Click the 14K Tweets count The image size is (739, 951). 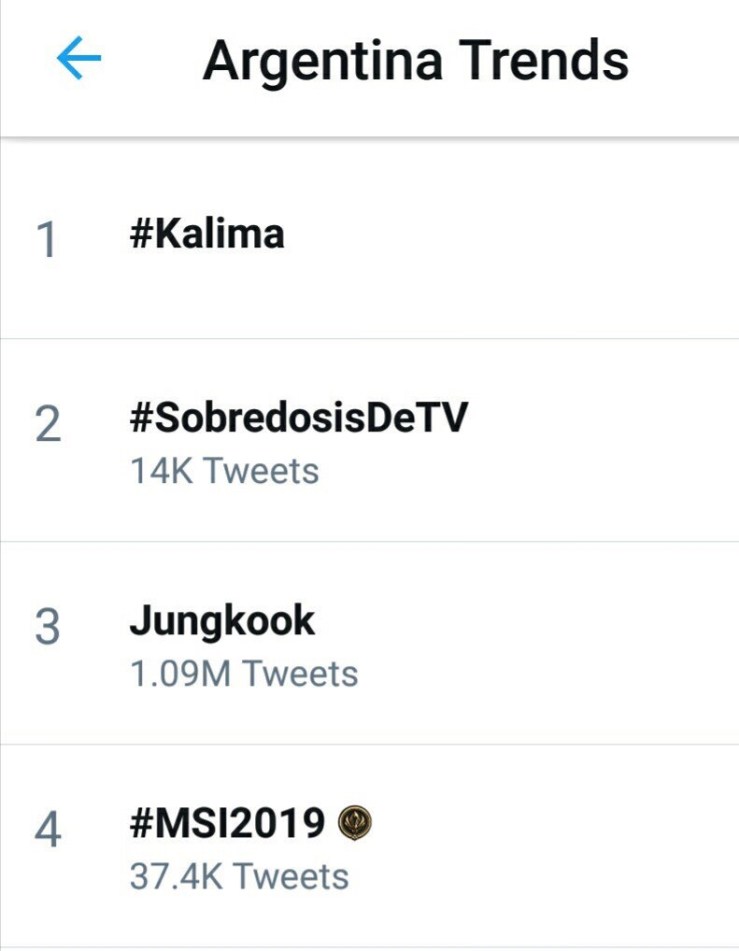point(224,470)
